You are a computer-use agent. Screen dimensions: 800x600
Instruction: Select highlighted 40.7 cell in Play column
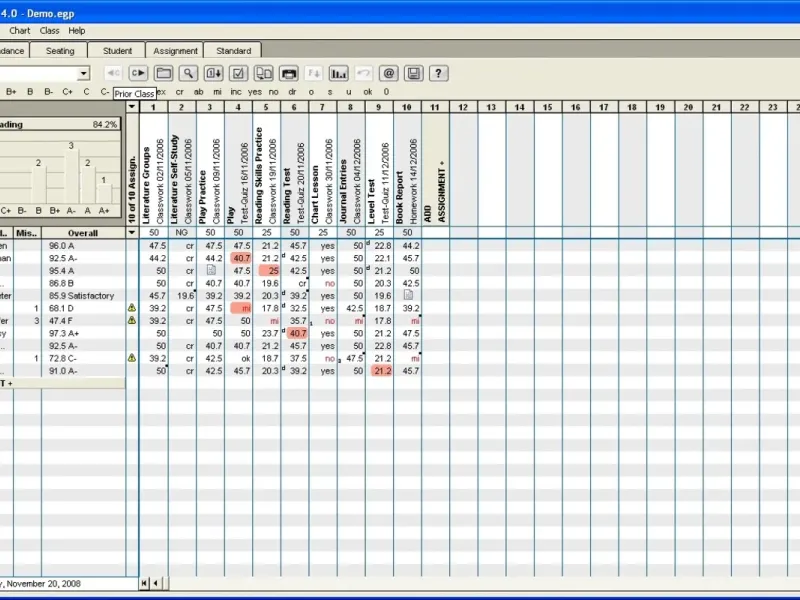pyautogui.click(x=241, y=258)
